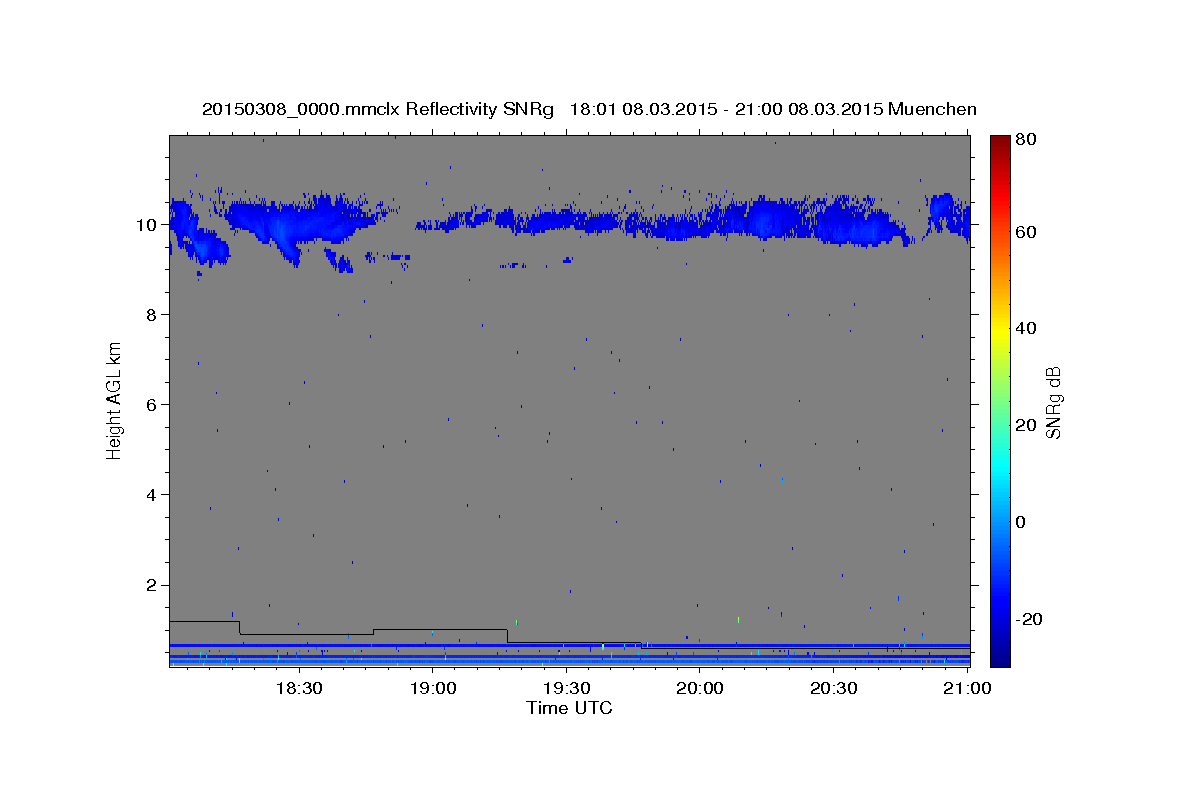Click the 21:00 time tick label
The height and width of the screenshot is (800, 1200).
[x=968, y=689]
